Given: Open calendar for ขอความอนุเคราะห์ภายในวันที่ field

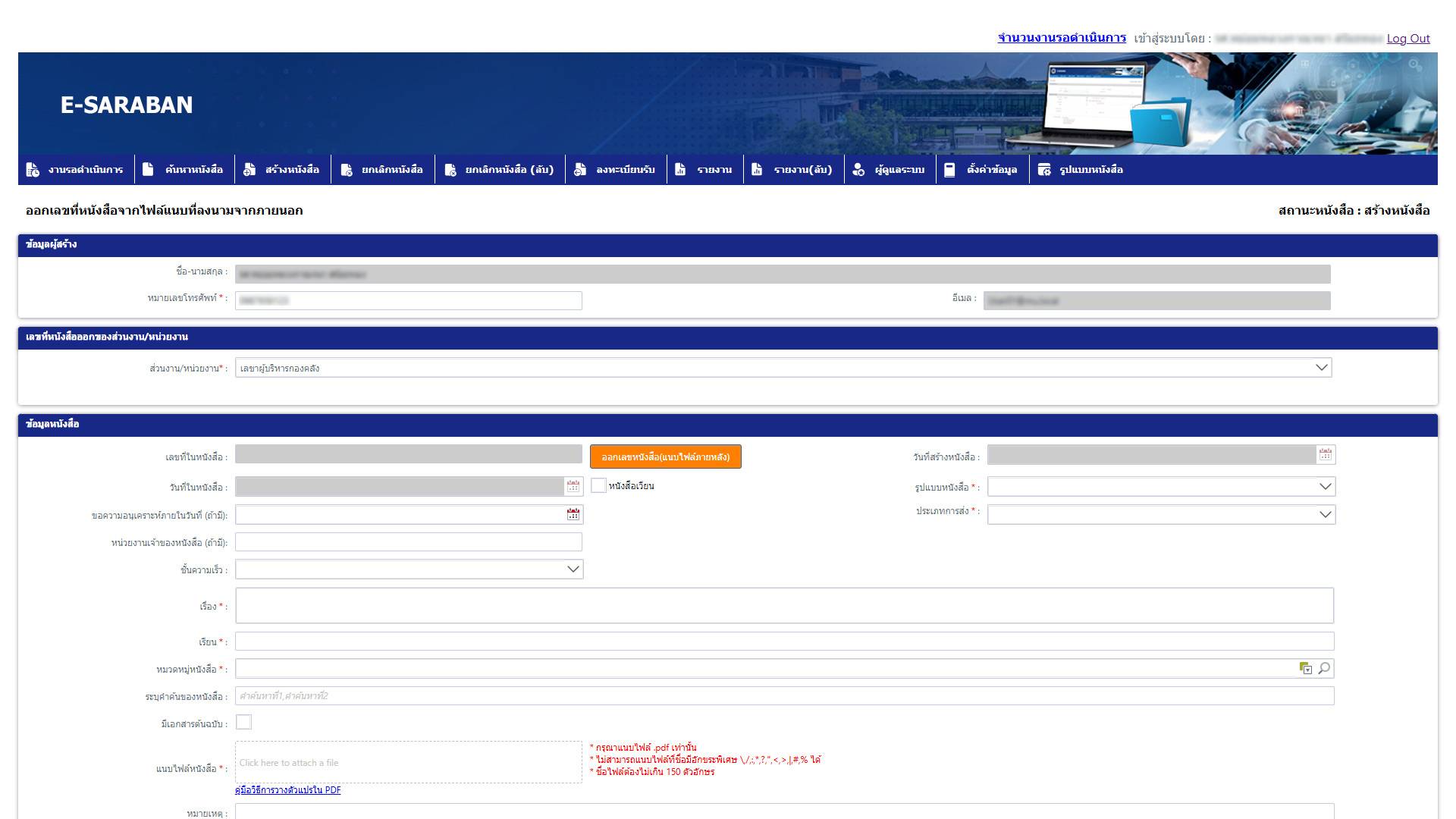Looking at the screenshot, I should click(x=573, y=514).
